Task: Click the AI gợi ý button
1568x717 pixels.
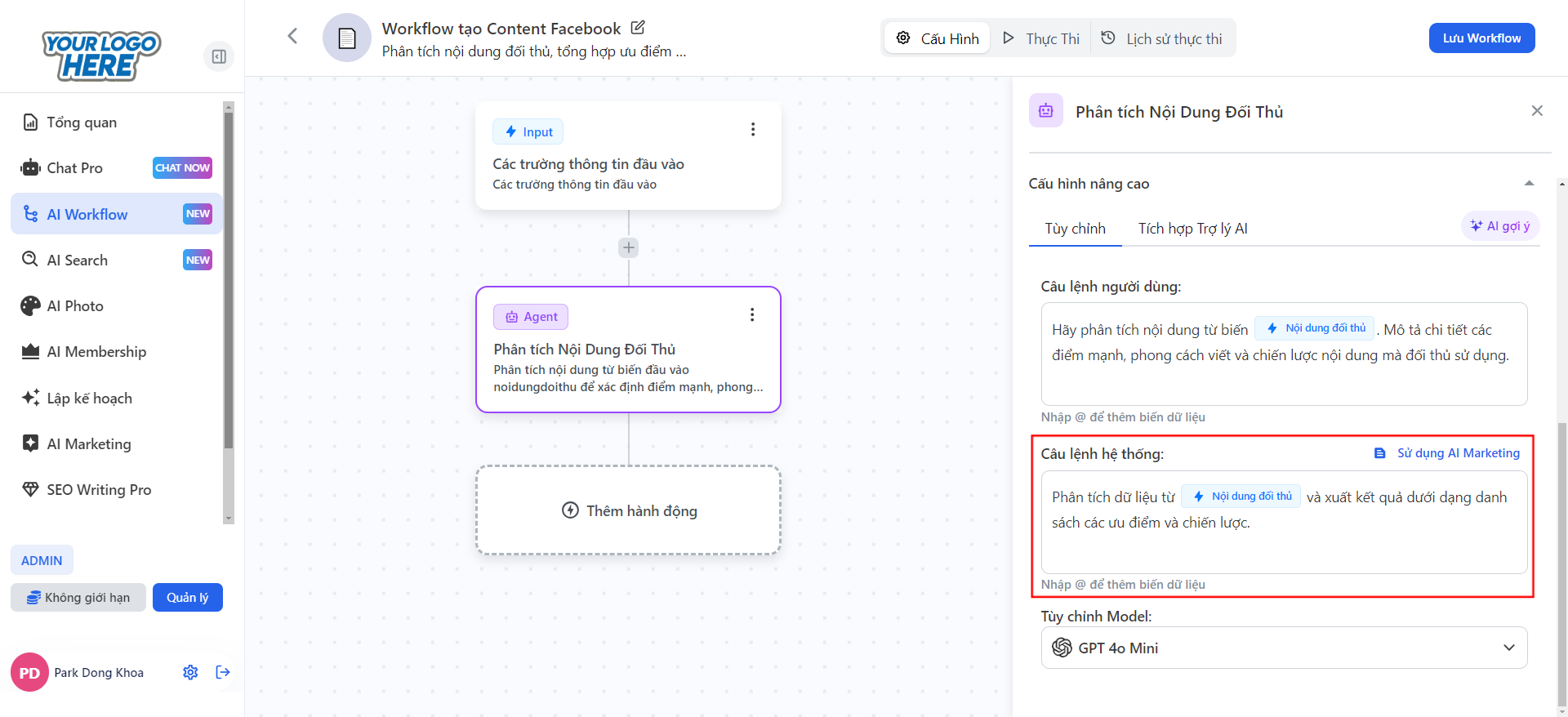Action: (x=1499, y=226)
